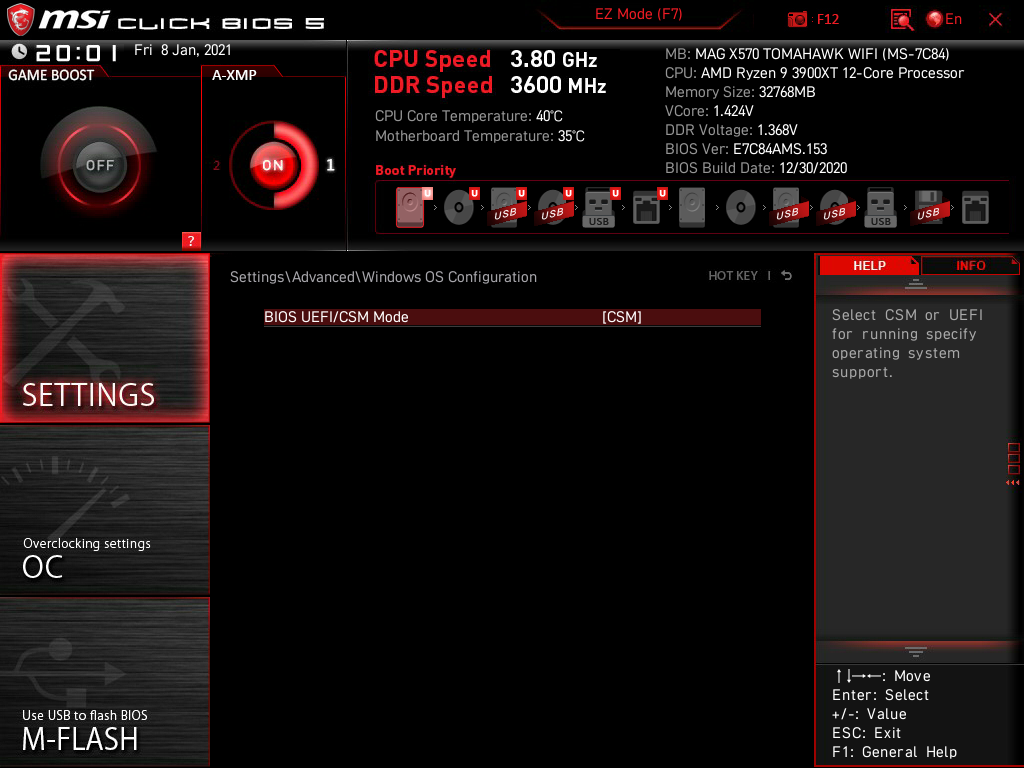Image resolution: width=1024 pixels, height=768 pixels.
Task: Click the CPU Speed 3.80 GHz reading
Action: (485, 59)
